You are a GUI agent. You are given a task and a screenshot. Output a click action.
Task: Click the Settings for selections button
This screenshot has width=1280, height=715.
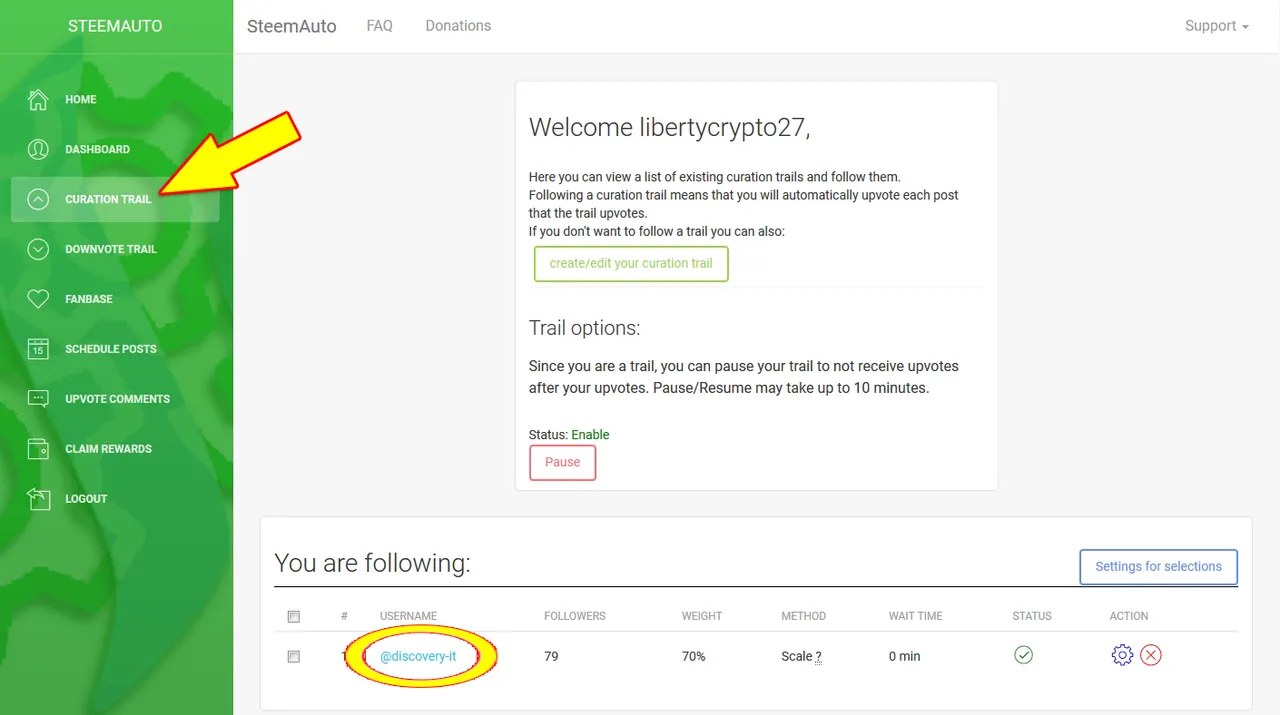click(1158, 566)
